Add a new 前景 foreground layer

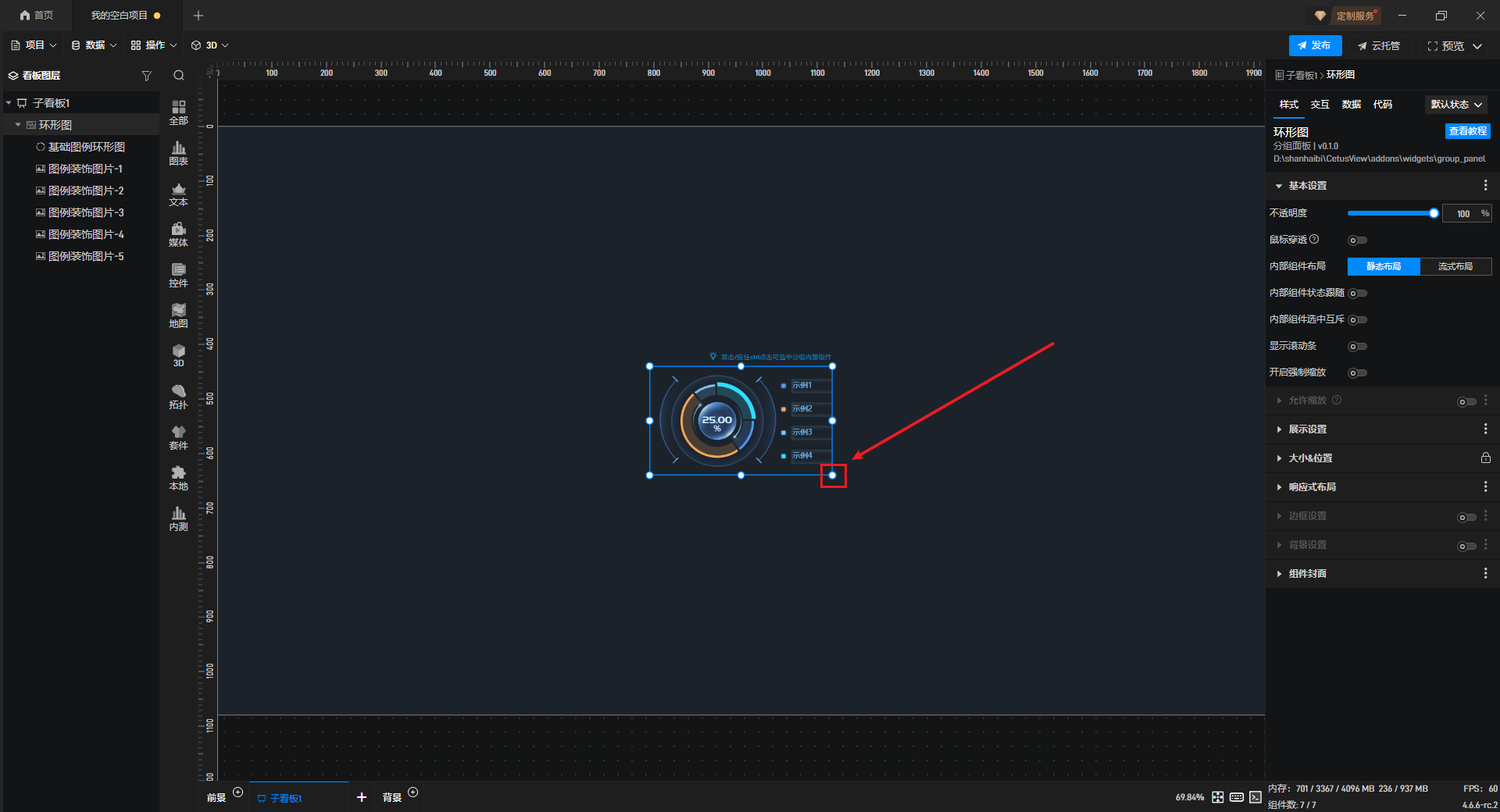point(238,792)
